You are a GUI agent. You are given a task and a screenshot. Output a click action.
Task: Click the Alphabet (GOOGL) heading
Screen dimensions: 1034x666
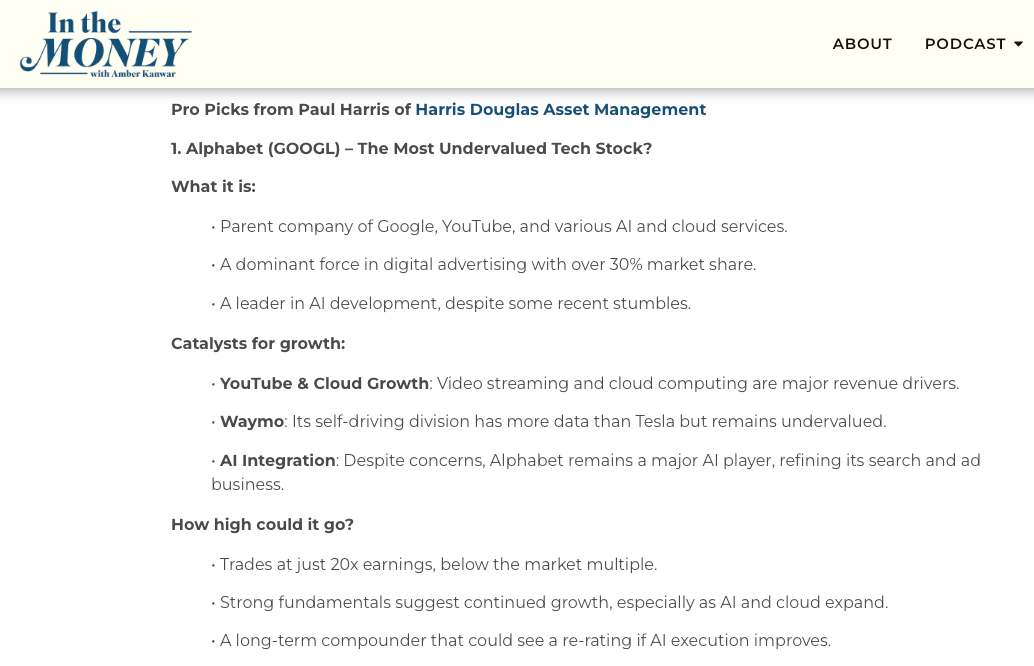(411, 149)
